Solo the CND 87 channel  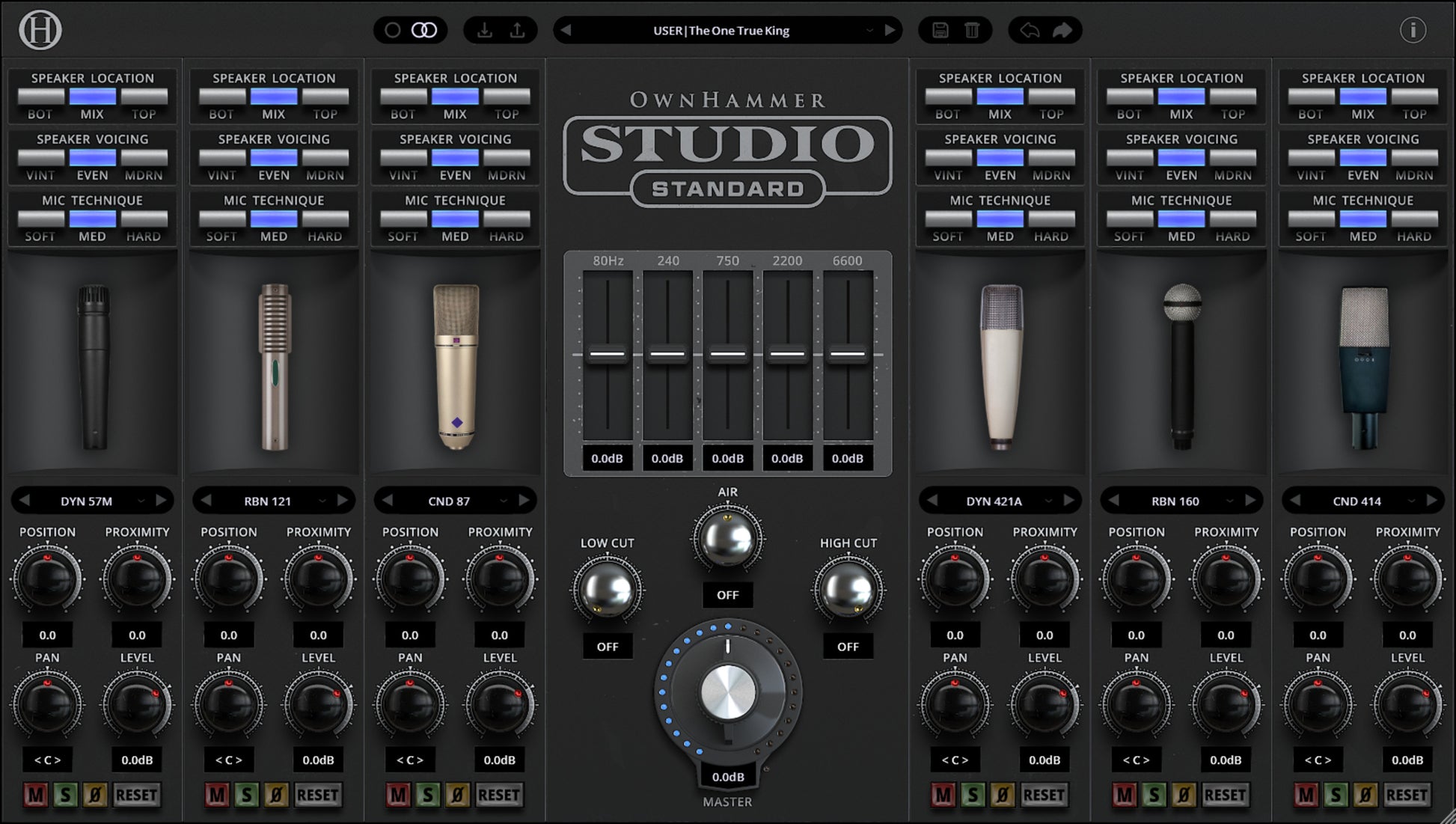(428, 795)
